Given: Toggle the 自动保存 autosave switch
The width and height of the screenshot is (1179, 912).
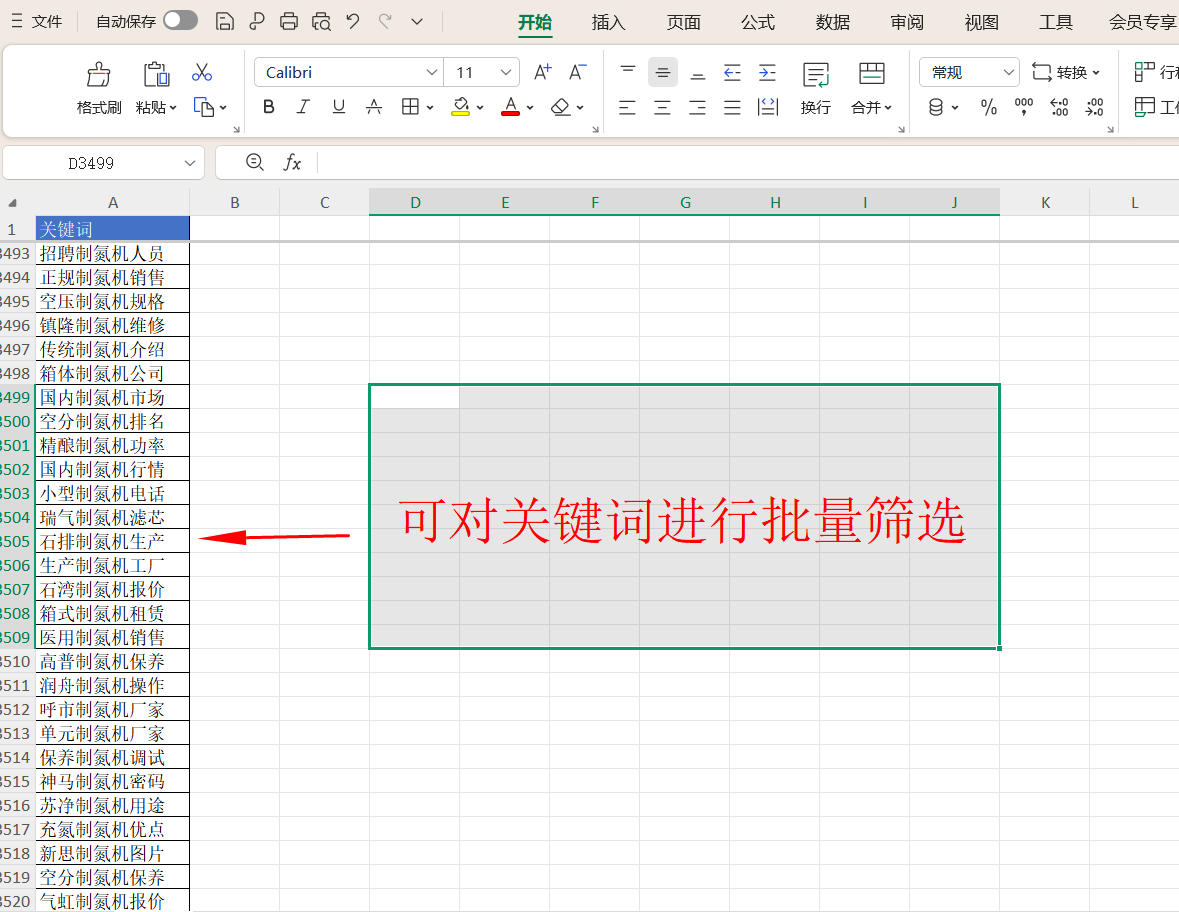Looking at the screenshot, I should coord(180,21).
